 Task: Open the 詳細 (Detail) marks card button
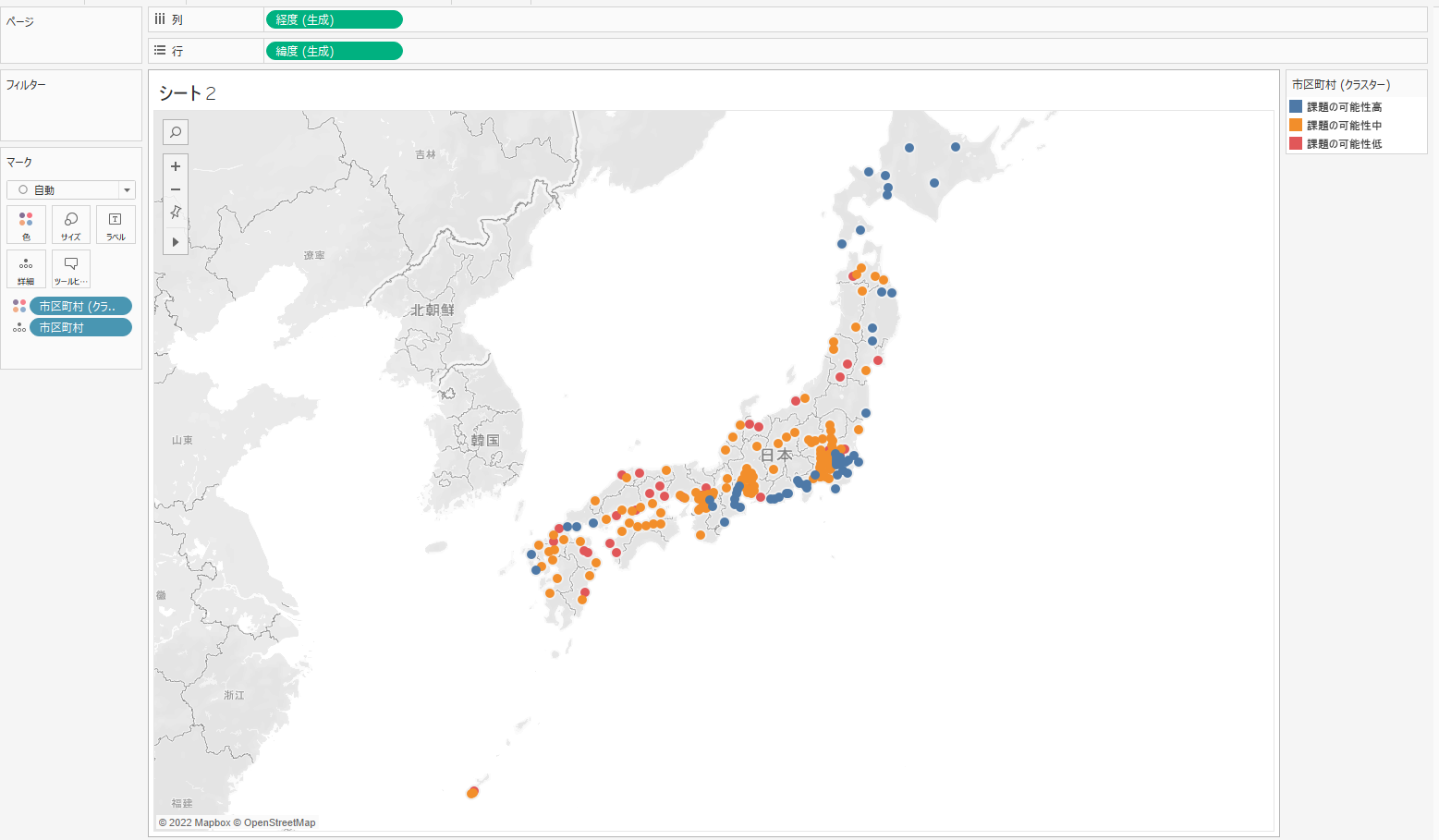click(x=26, y=269)
